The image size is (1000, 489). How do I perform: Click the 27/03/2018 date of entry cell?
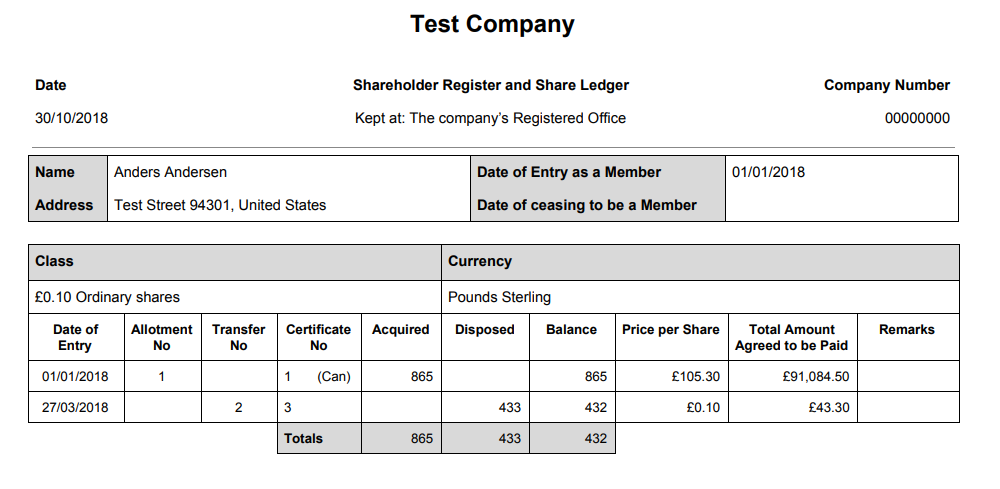pyautogui.click(x=76, y=407)
